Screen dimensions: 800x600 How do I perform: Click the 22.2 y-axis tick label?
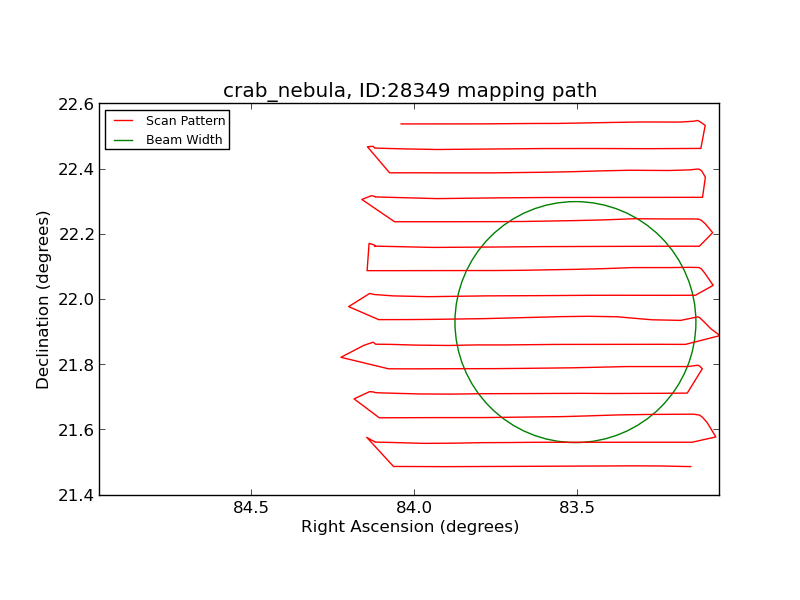pos(76,235)
